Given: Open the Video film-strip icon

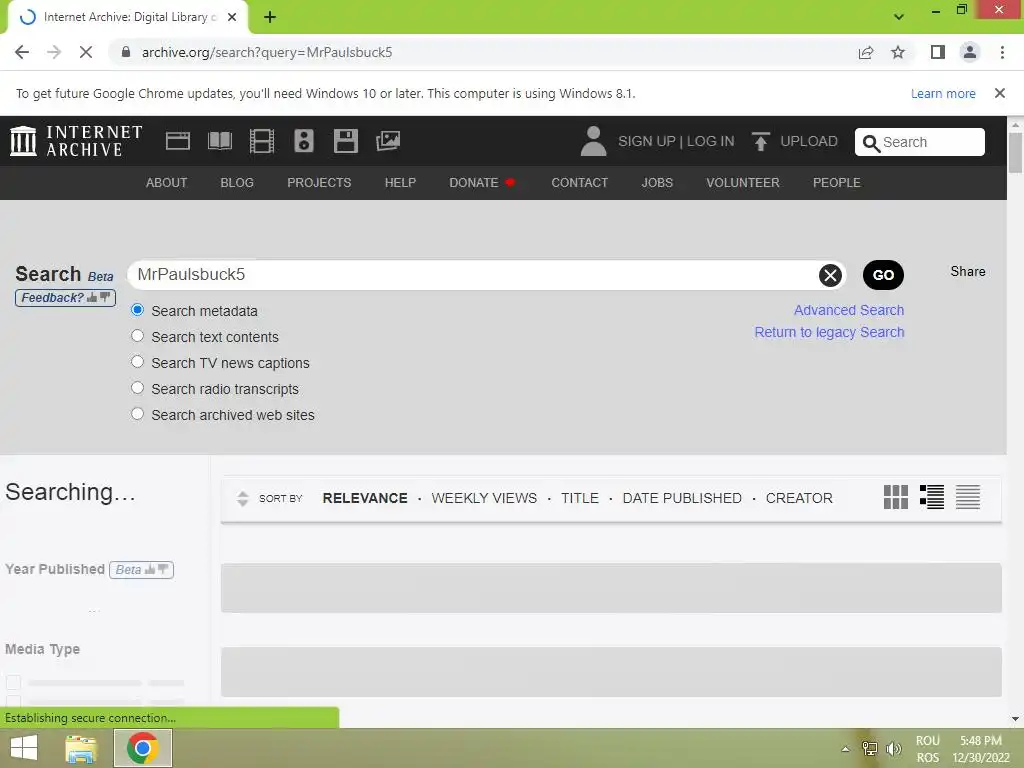Looking at the screenshot, I should [x=262, y=141].
